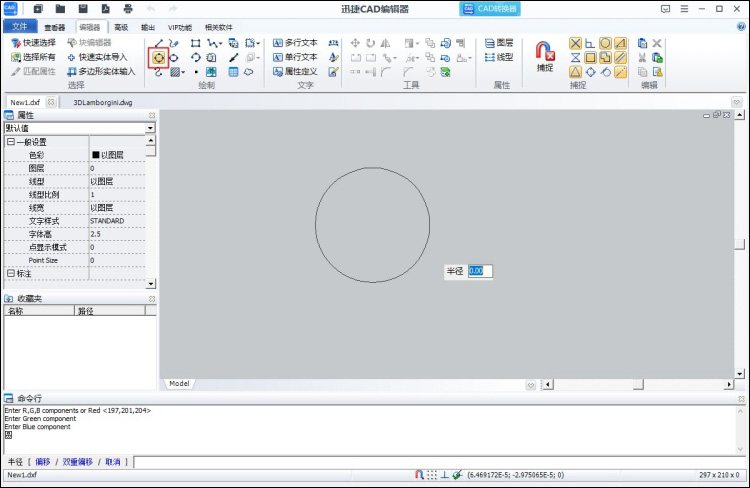750x488 pixels.
Task: Click the PDF export icon in the title bar
Action: click(x=106, y=9)
